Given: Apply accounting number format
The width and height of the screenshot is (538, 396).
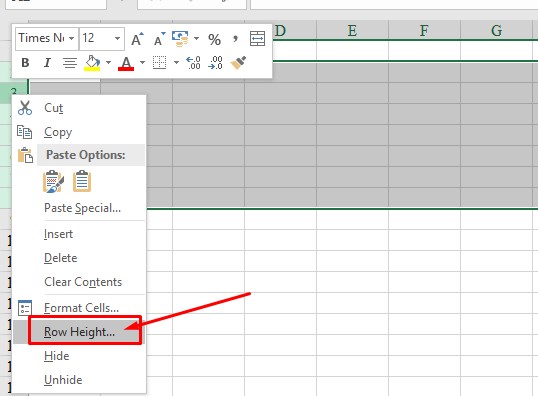Looking at the screenshot, I should coord(180,39).
